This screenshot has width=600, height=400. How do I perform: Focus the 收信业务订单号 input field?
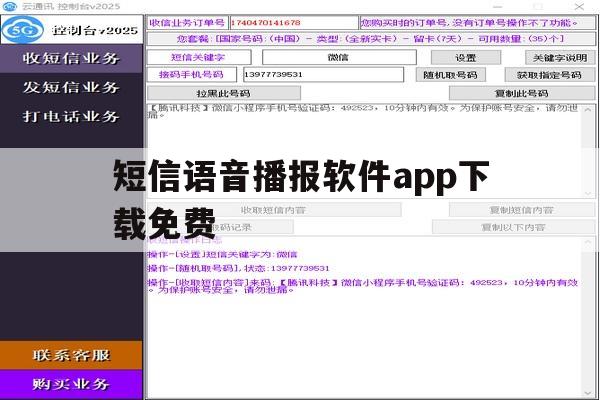tap(294, 23)
